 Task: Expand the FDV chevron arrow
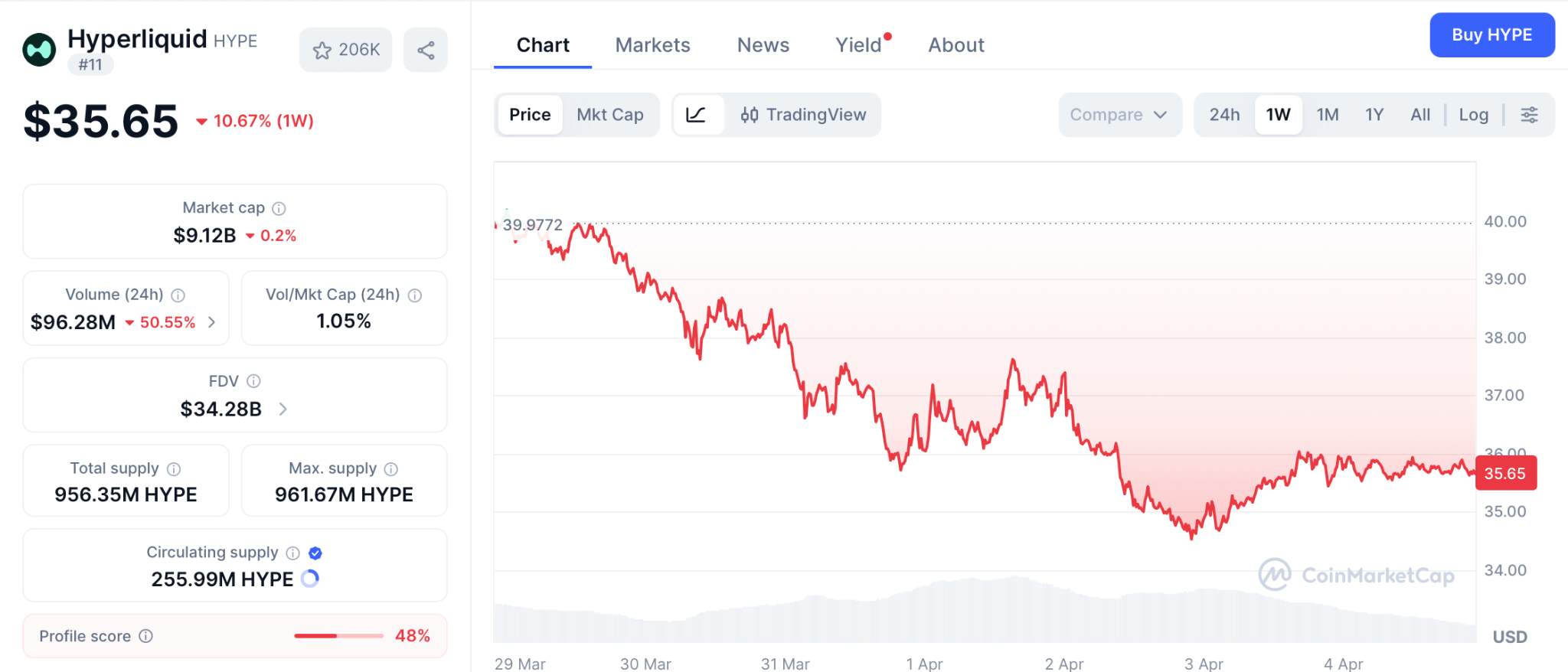283,409
